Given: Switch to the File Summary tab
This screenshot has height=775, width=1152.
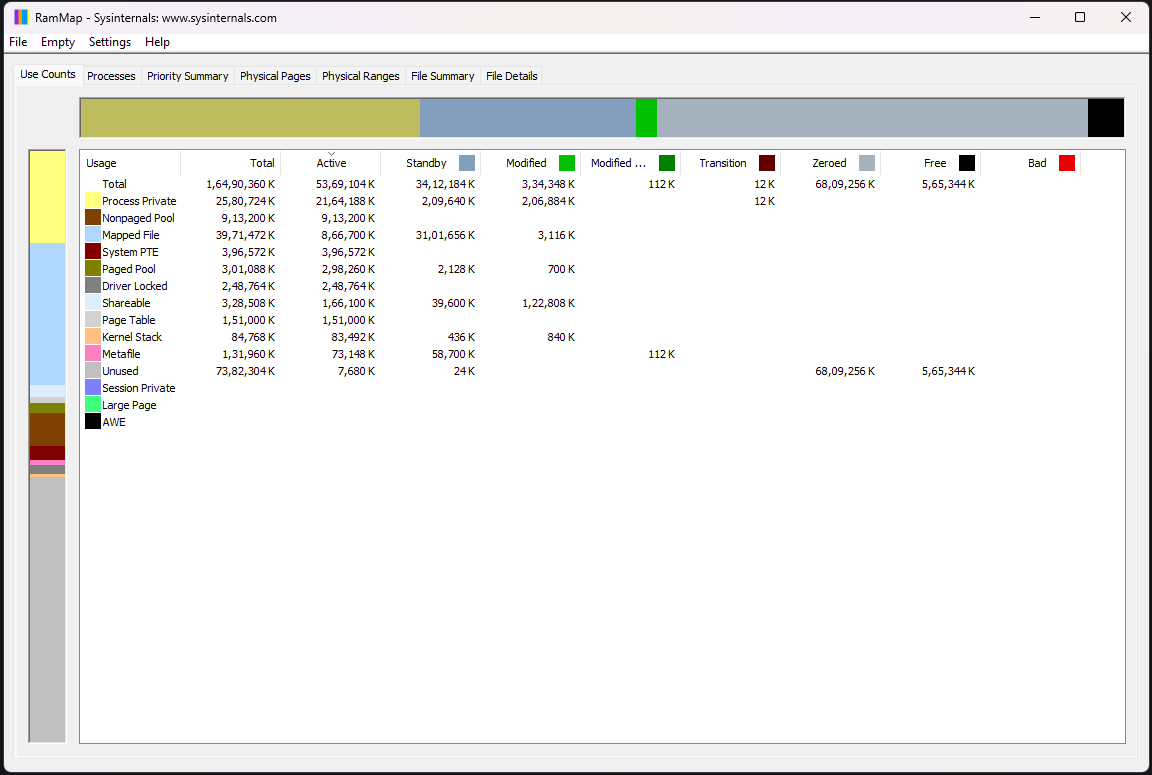Looking at the screenshot, I should click(442, 76).
